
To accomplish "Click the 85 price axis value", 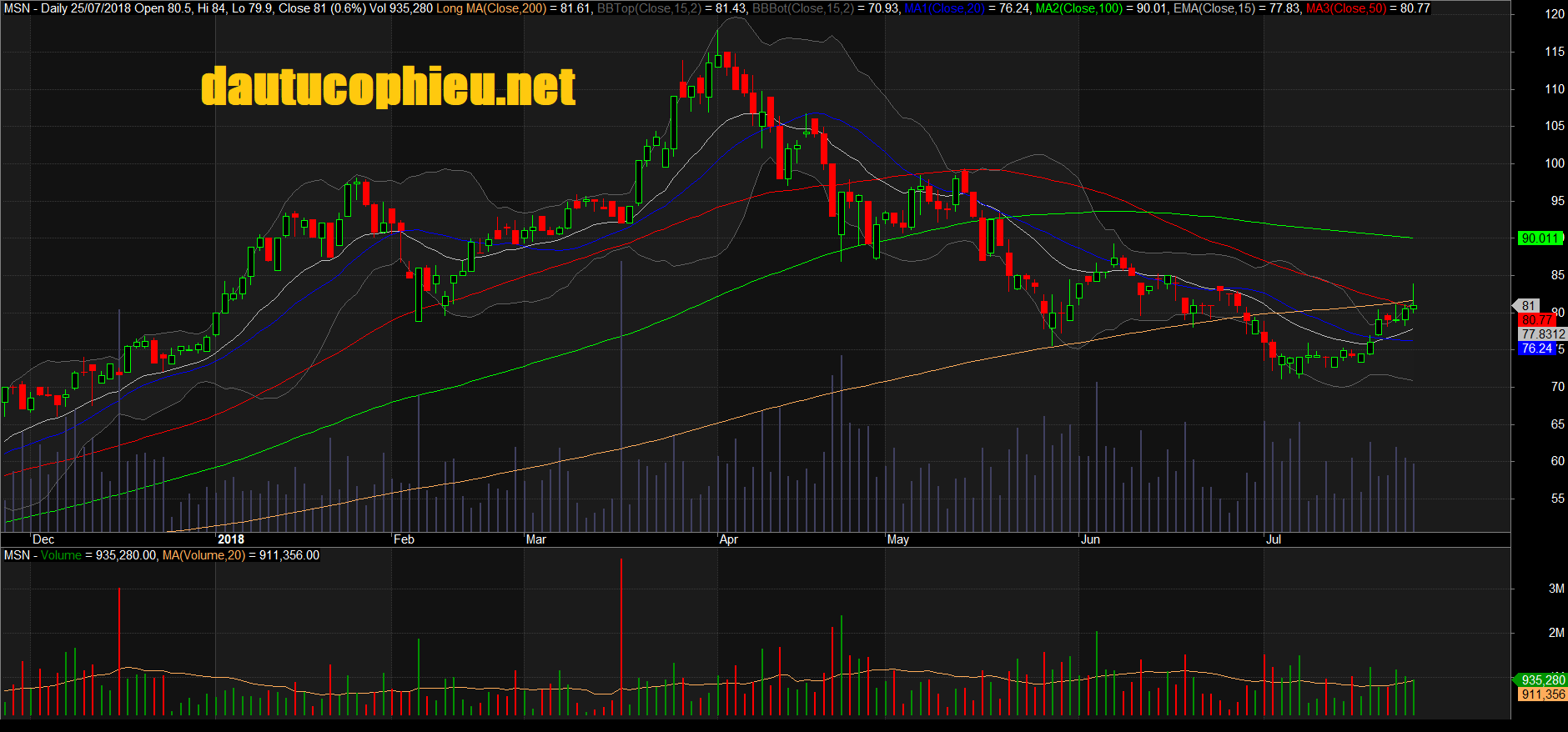I will click(1558, 275).
